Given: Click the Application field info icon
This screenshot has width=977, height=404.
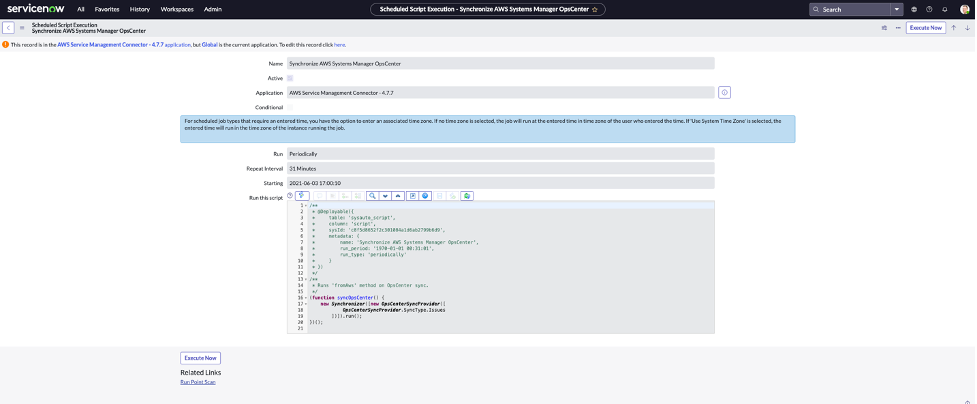Looking at the screenshot, I should tap(724, 92).
